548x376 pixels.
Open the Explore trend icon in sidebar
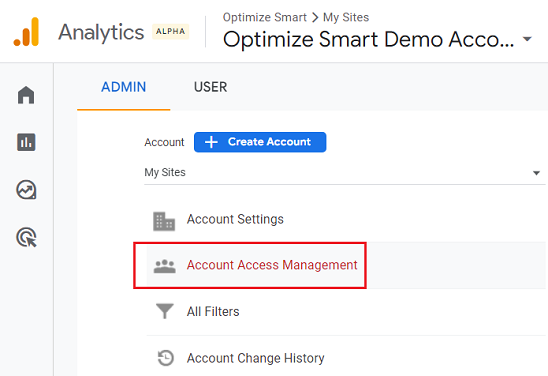point(26,190)
